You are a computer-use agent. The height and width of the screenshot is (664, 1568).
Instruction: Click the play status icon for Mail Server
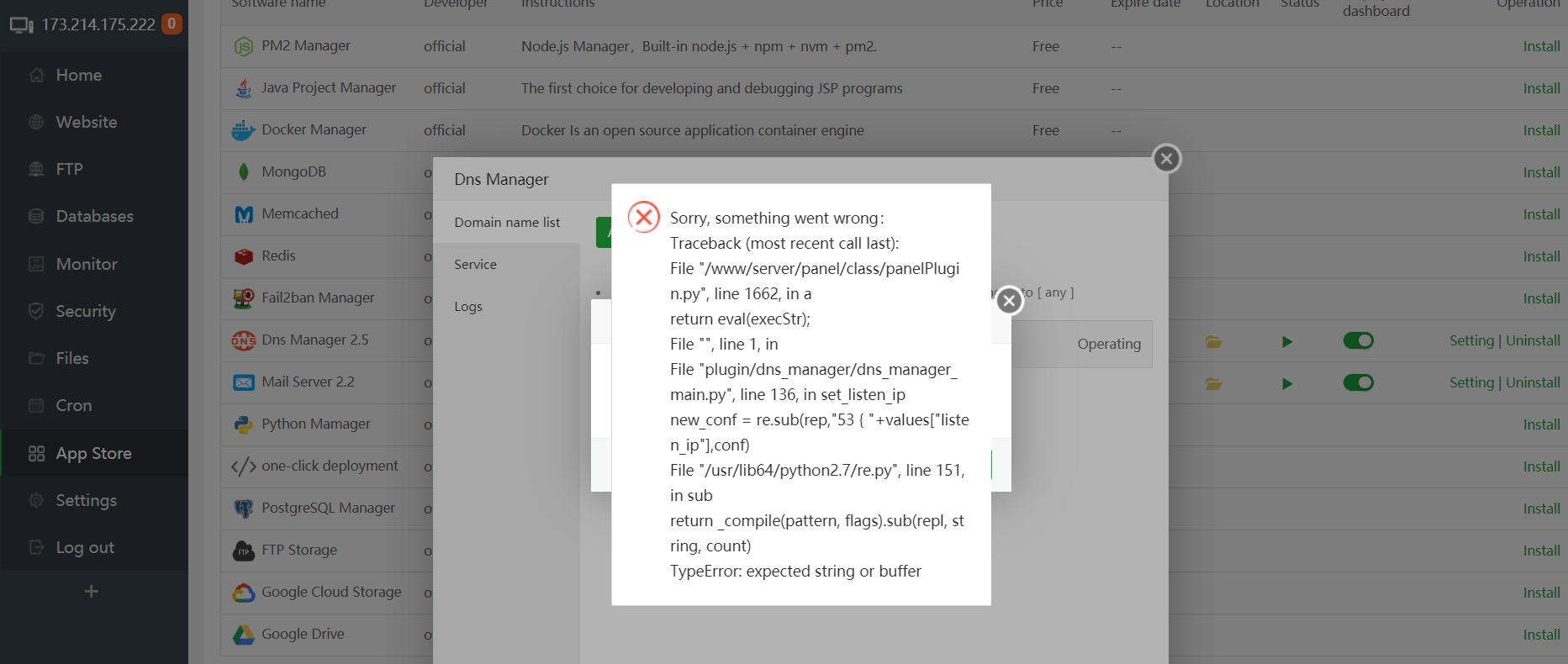(1286, 383)
